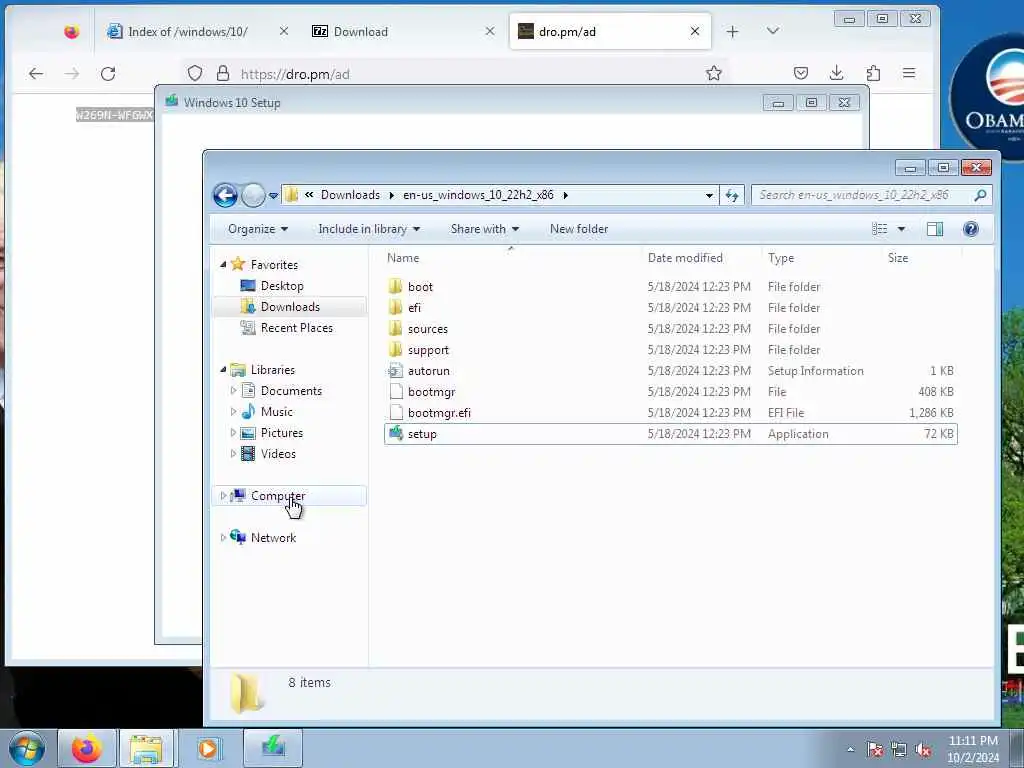This screenshot has height=768, width=1024.
Task: Click the search magnifier icon in Explorer
Action: pyautogui.click(x=980, y=195)
